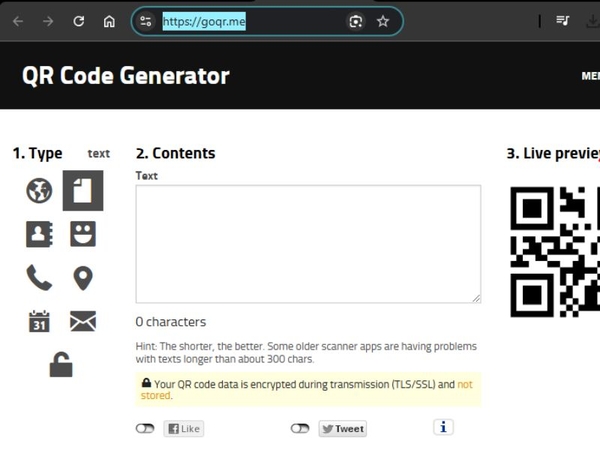The image size is (600, 450).
Task: Reload the page
Action: point(79,21)
